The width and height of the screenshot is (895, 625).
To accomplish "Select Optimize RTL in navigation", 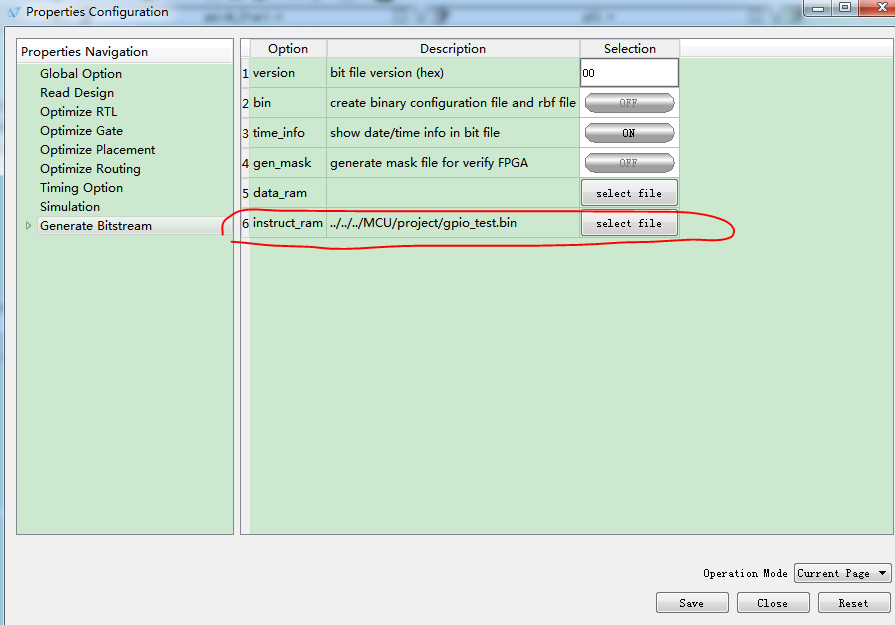I will (78, 112).
